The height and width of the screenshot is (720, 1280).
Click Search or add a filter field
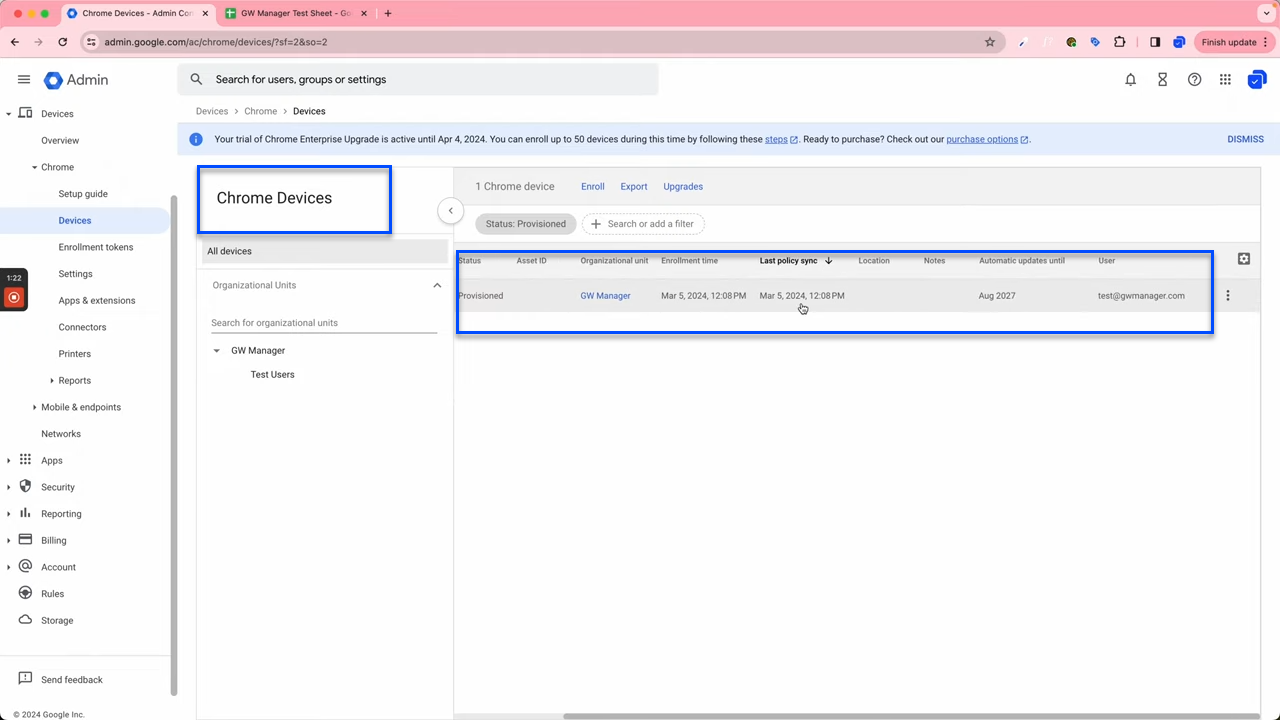(644, 224)
